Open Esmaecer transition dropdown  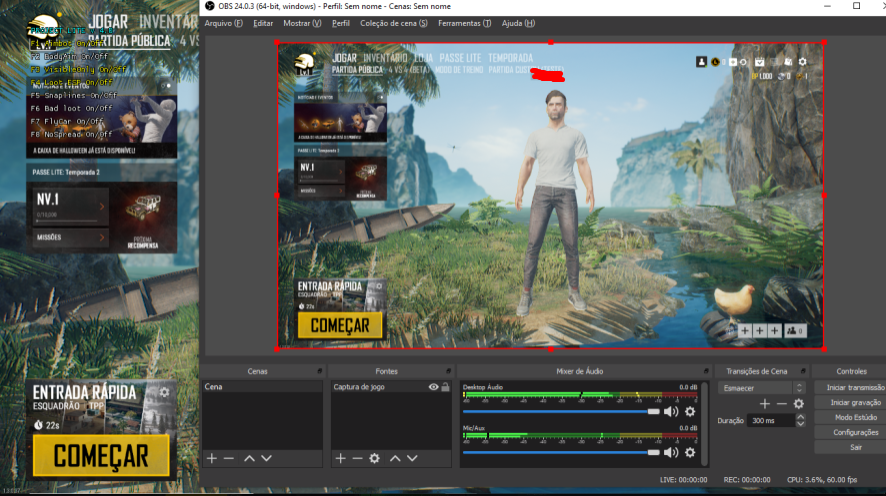tap(761, 388)
